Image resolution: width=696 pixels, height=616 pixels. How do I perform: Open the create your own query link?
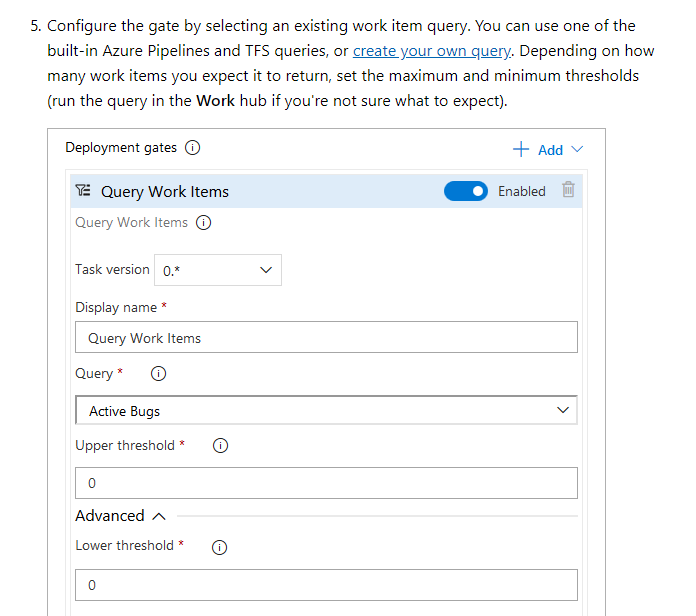[x=431, y=51]
